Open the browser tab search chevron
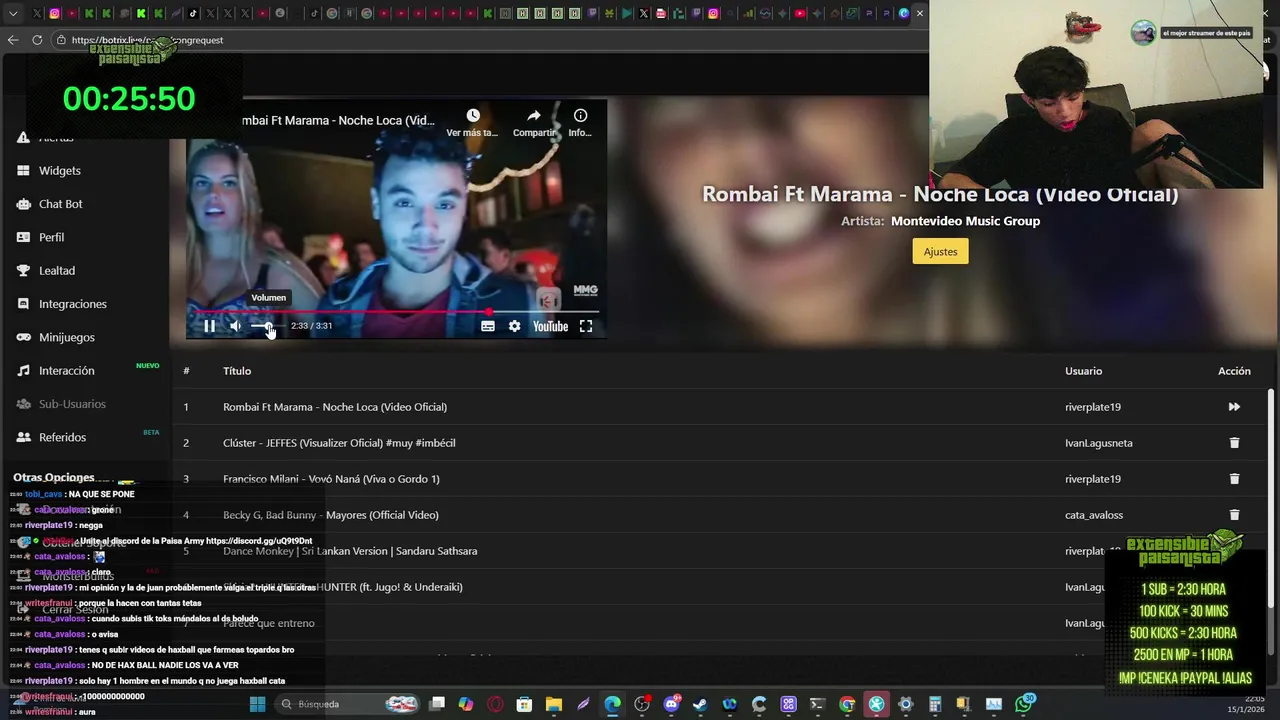This screenshot has width=1280, height=720. (13, 14)
